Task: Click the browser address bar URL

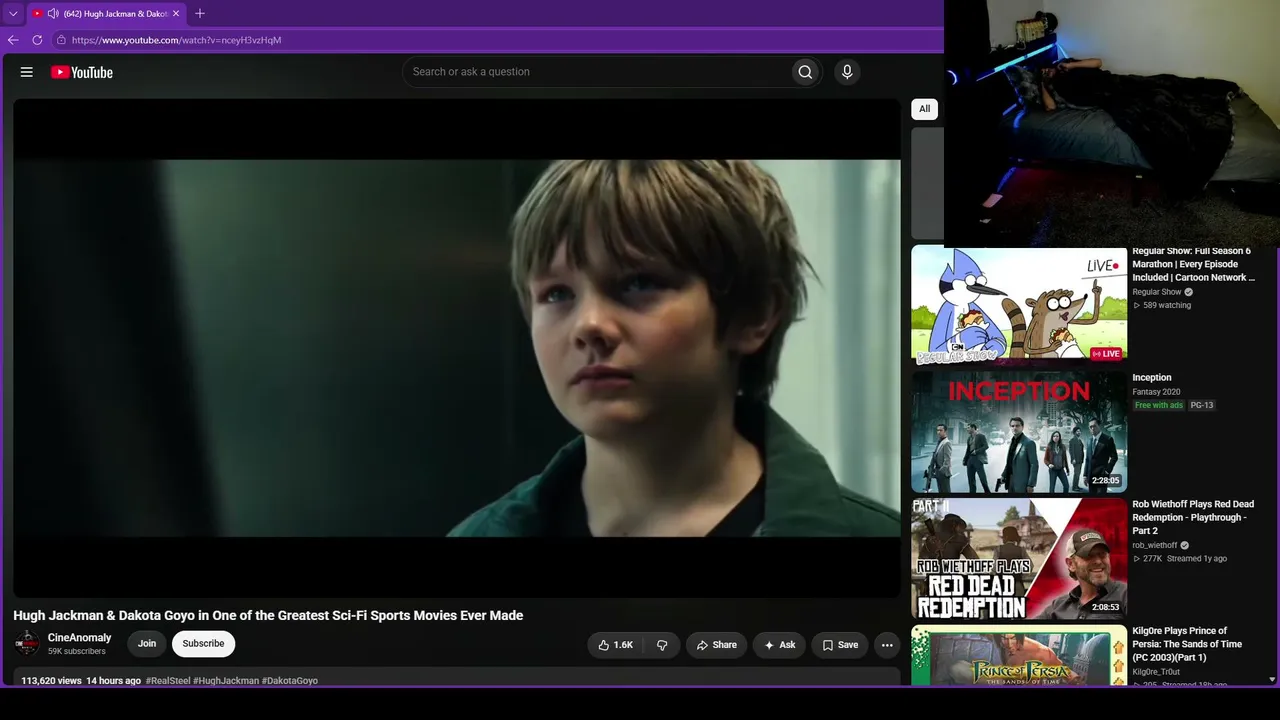Action: pyautogui.click(x=176, y=40)
